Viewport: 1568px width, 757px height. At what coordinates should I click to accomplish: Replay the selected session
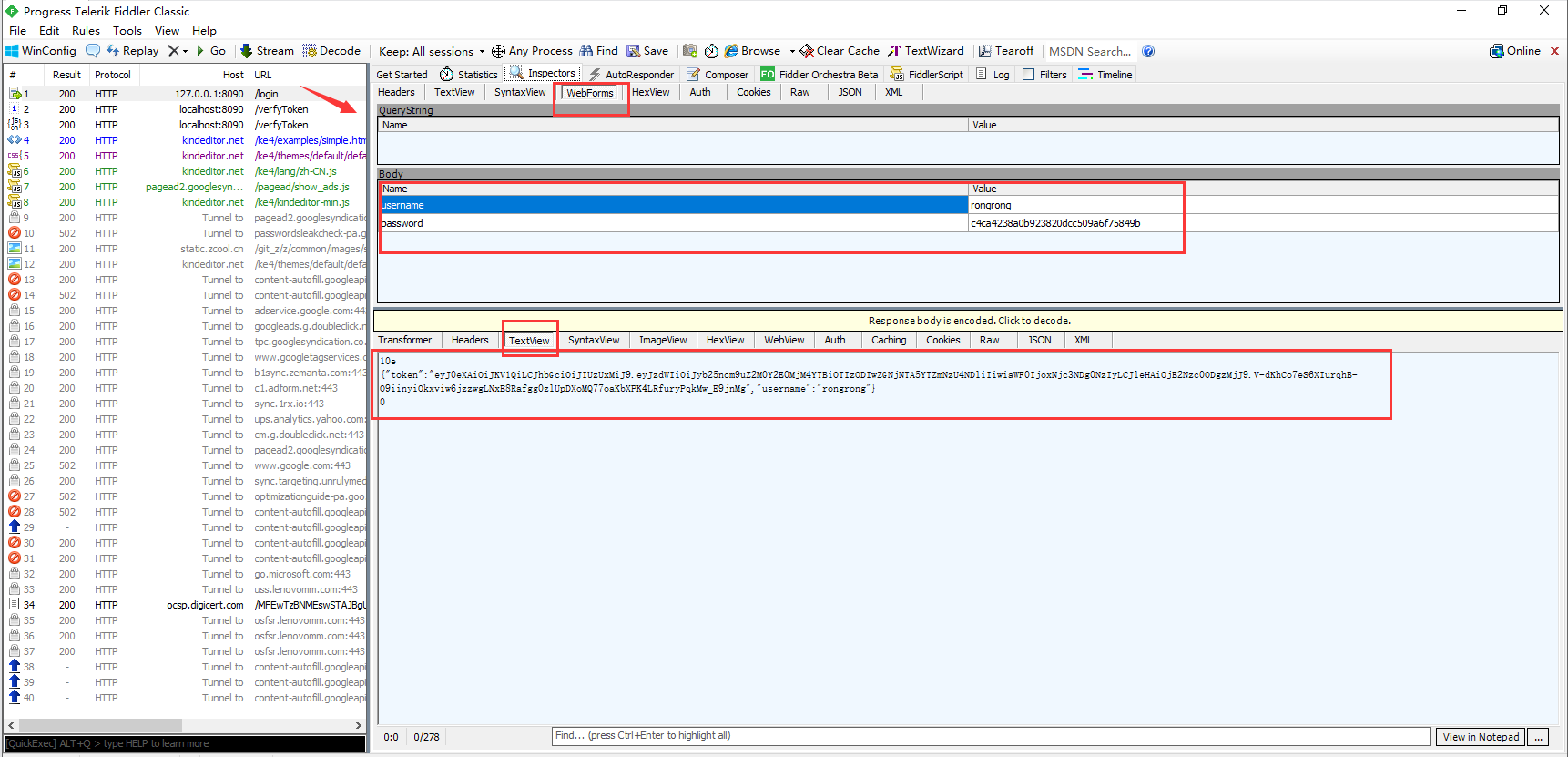(x=132, y=51)
